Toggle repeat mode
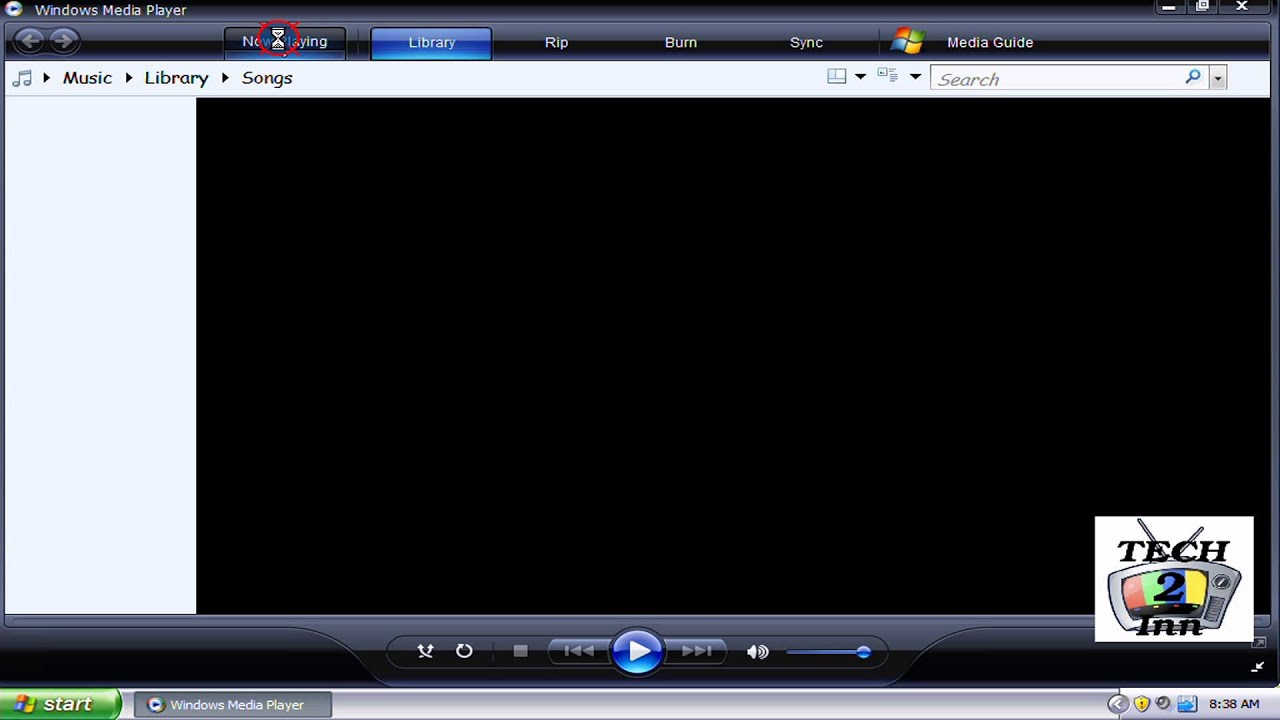The width and height of the screenshot is (1280, 720). [464, 651]
